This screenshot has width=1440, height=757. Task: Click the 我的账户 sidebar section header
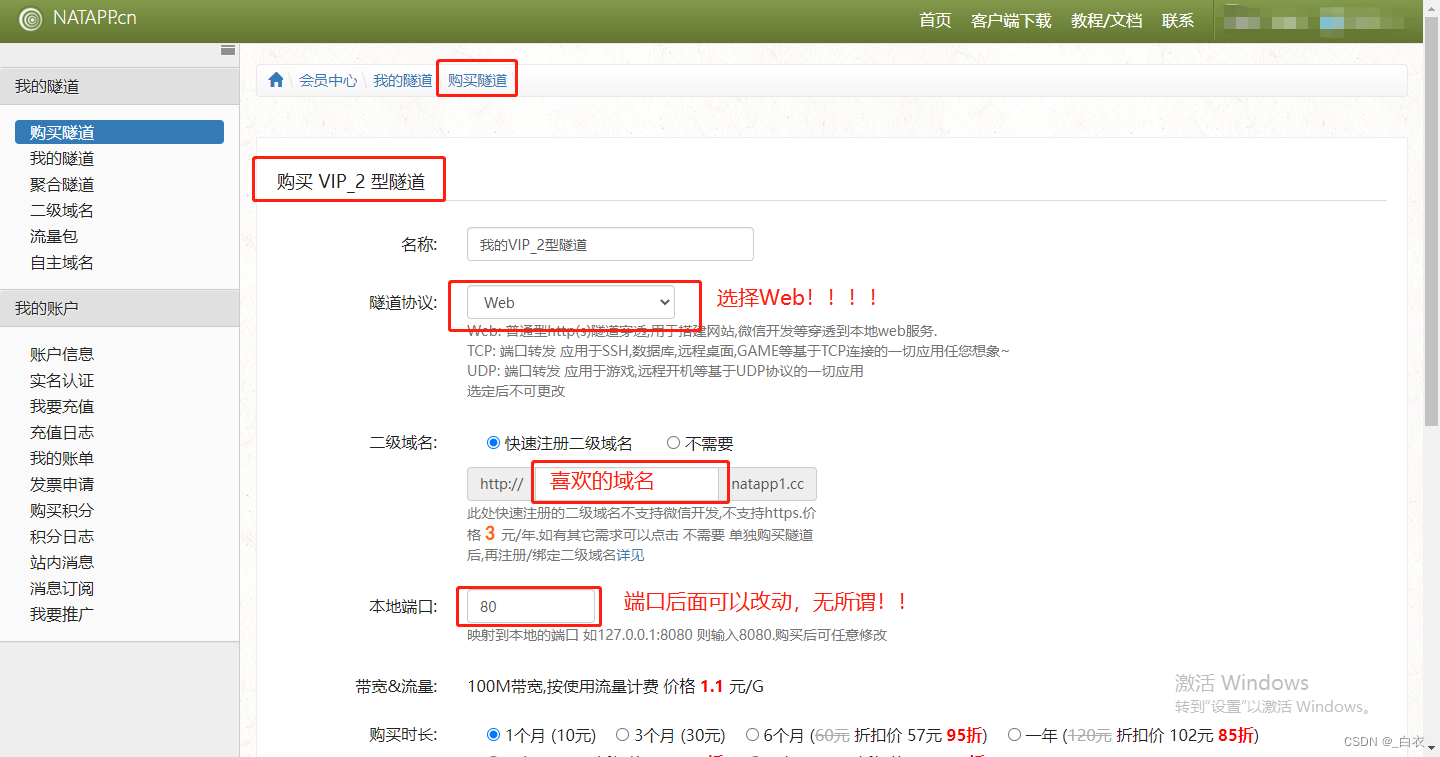click(x=120, y=308)
